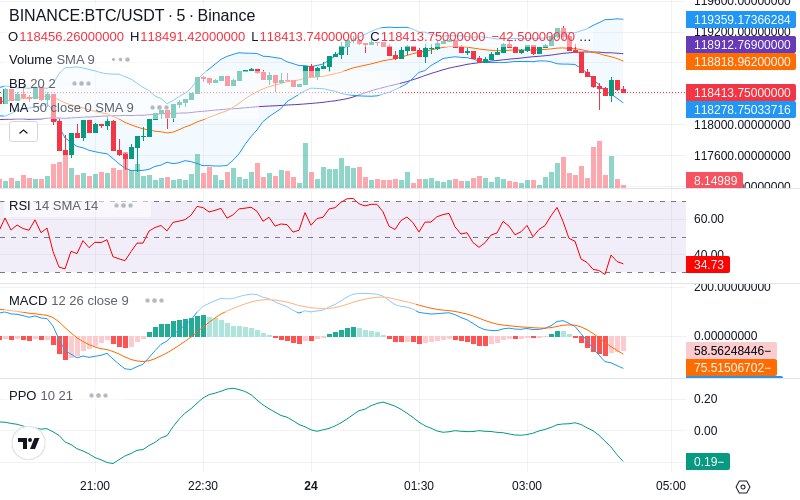Image resolution: width=800 pixels, height=500 pixels.
Task: Click the RSI value label 34.73
Action: click(707, 264)
